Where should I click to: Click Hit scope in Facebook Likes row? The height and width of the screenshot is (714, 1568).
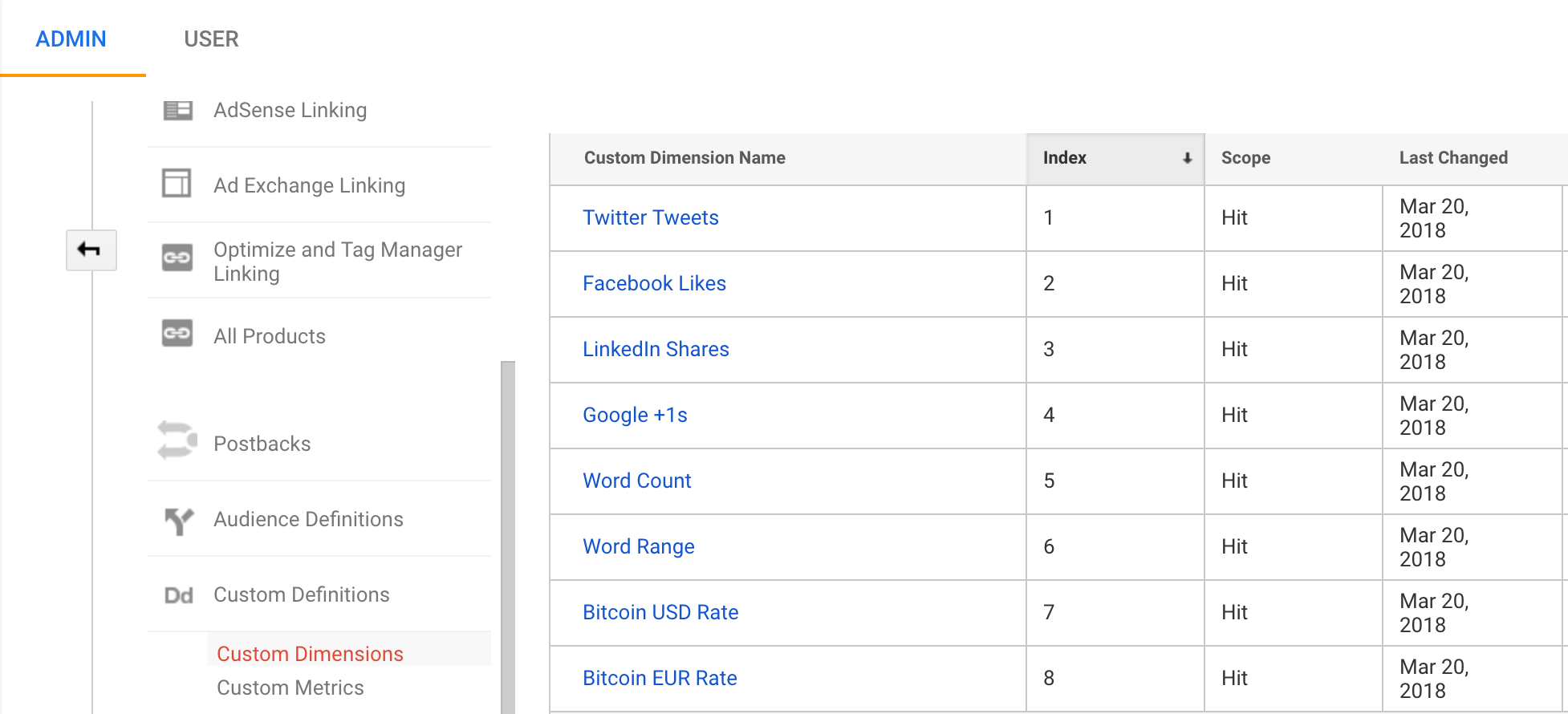(x=1234, y=283)
